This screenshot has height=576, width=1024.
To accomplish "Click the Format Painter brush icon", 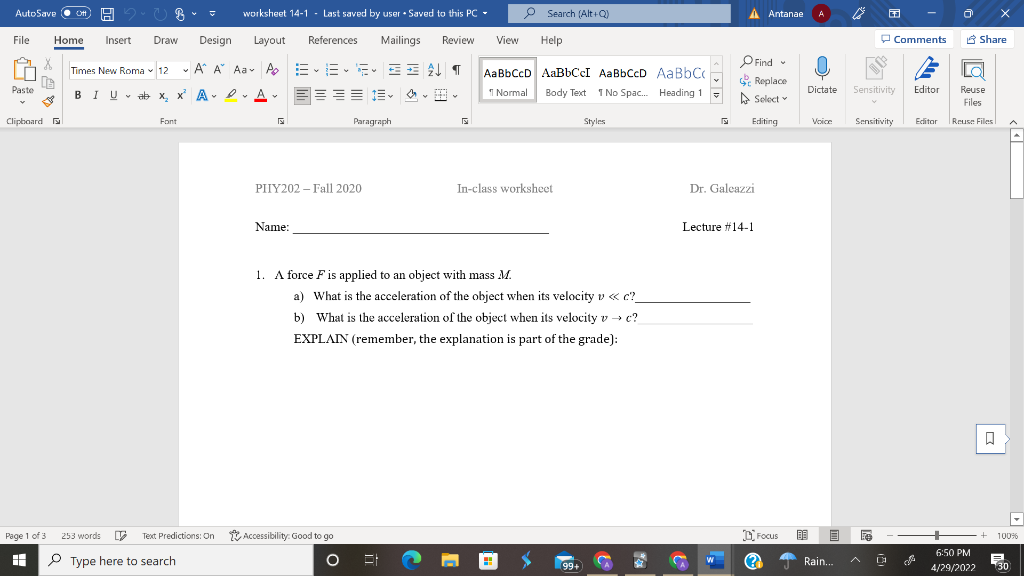I will 48,101.
